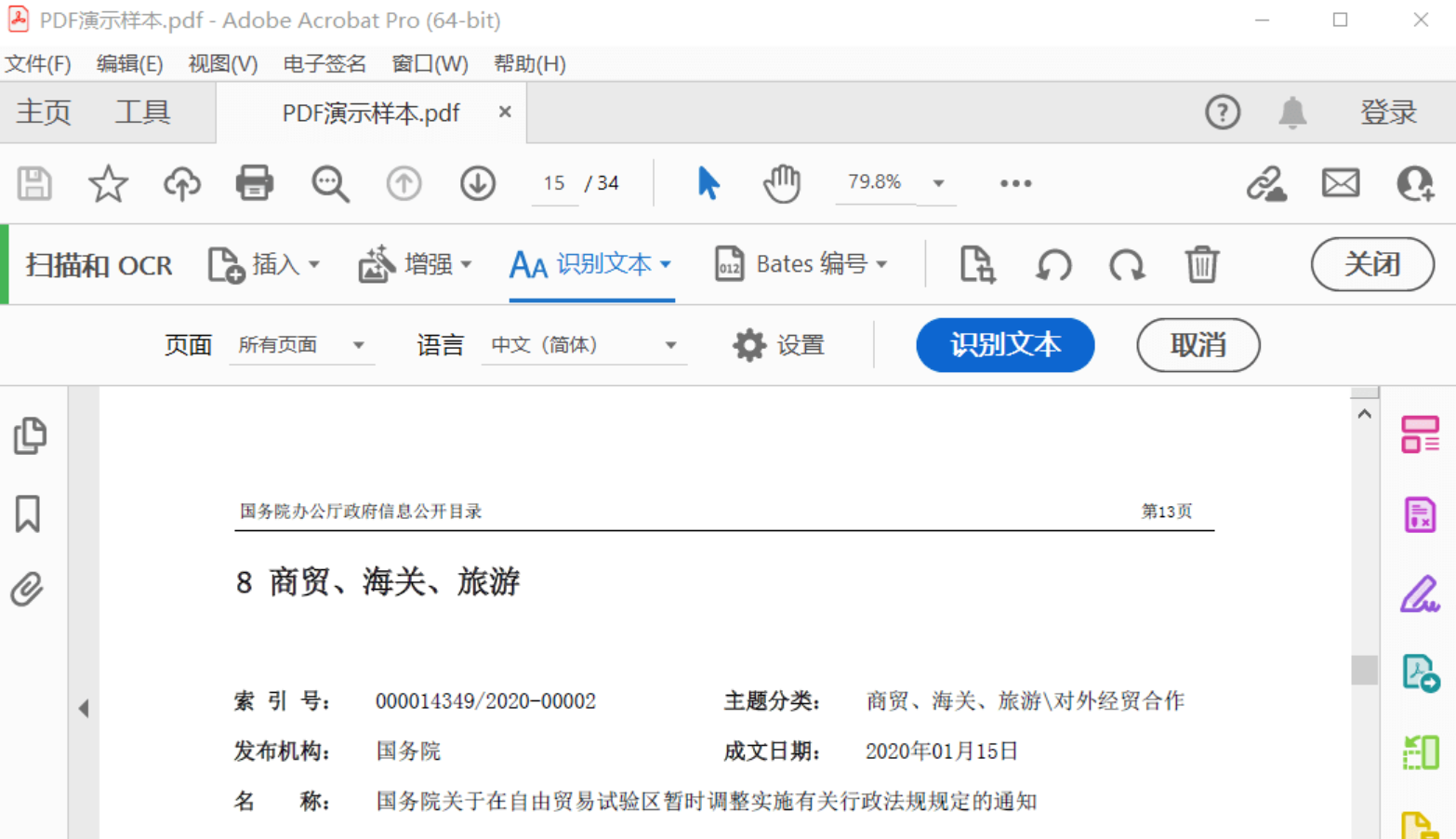This screenshot has height=839, width=1456.
Task: Select the arrow Selection tool
Action: click(708, 183)
